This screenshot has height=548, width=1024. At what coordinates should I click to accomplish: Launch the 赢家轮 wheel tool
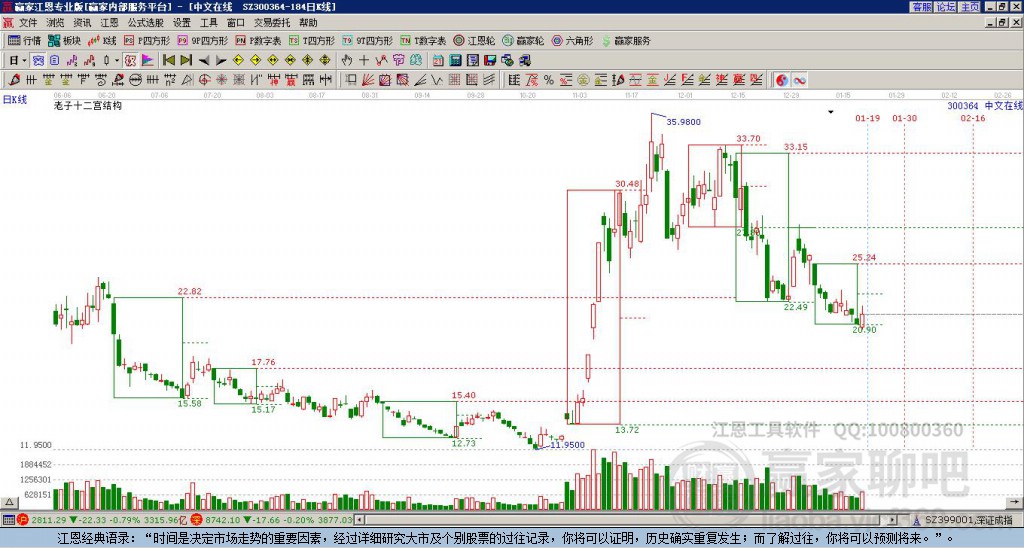click(523, 40)
